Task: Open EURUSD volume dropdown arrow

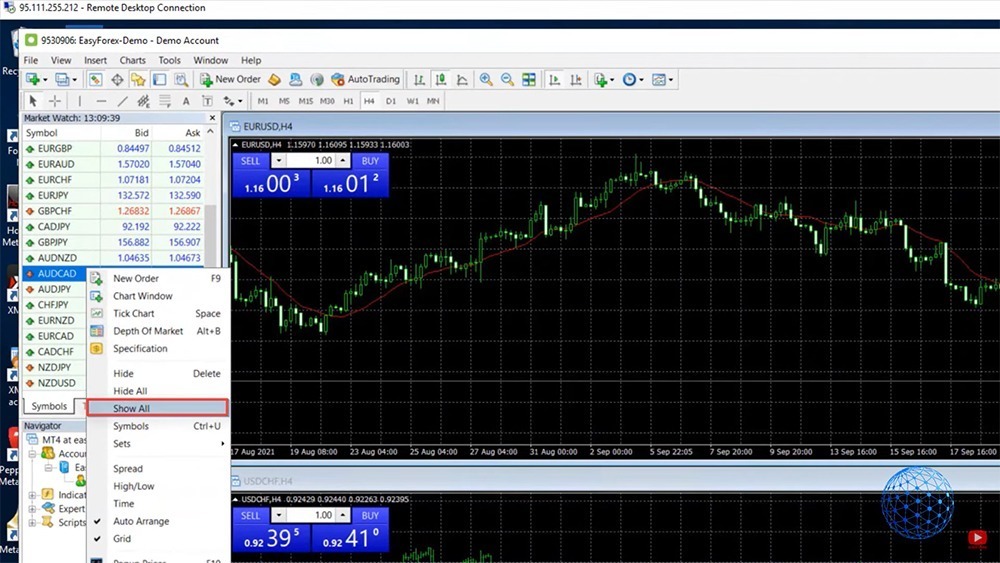Action: click(279, 161)
